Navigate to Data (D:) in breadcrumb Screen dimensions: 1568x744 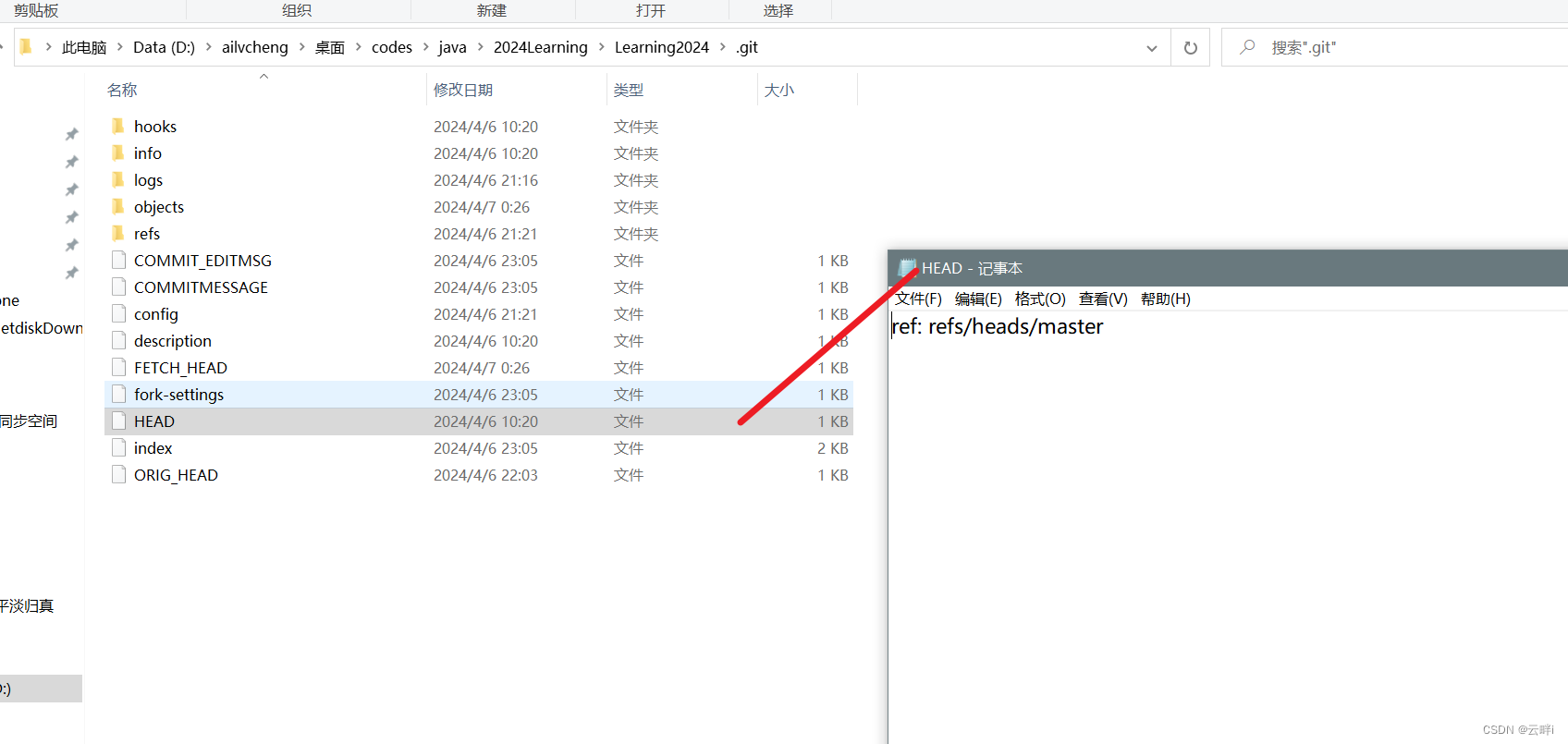(x=164, y=47)
